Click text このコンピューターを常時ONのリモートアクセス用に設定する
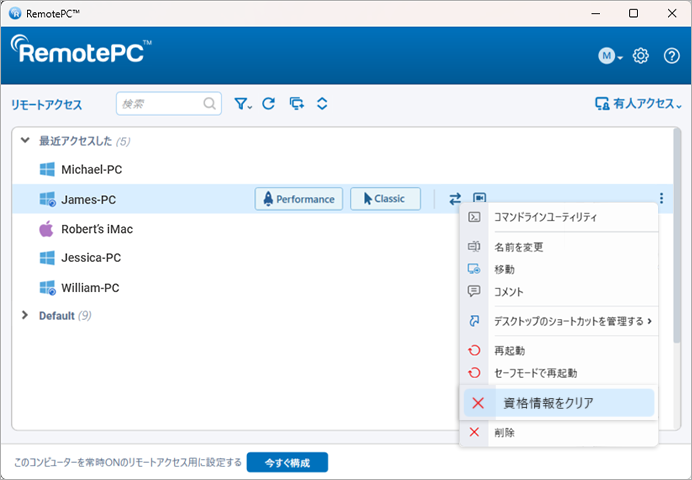This screenshot has width=692, height=480. pos(128,462)
